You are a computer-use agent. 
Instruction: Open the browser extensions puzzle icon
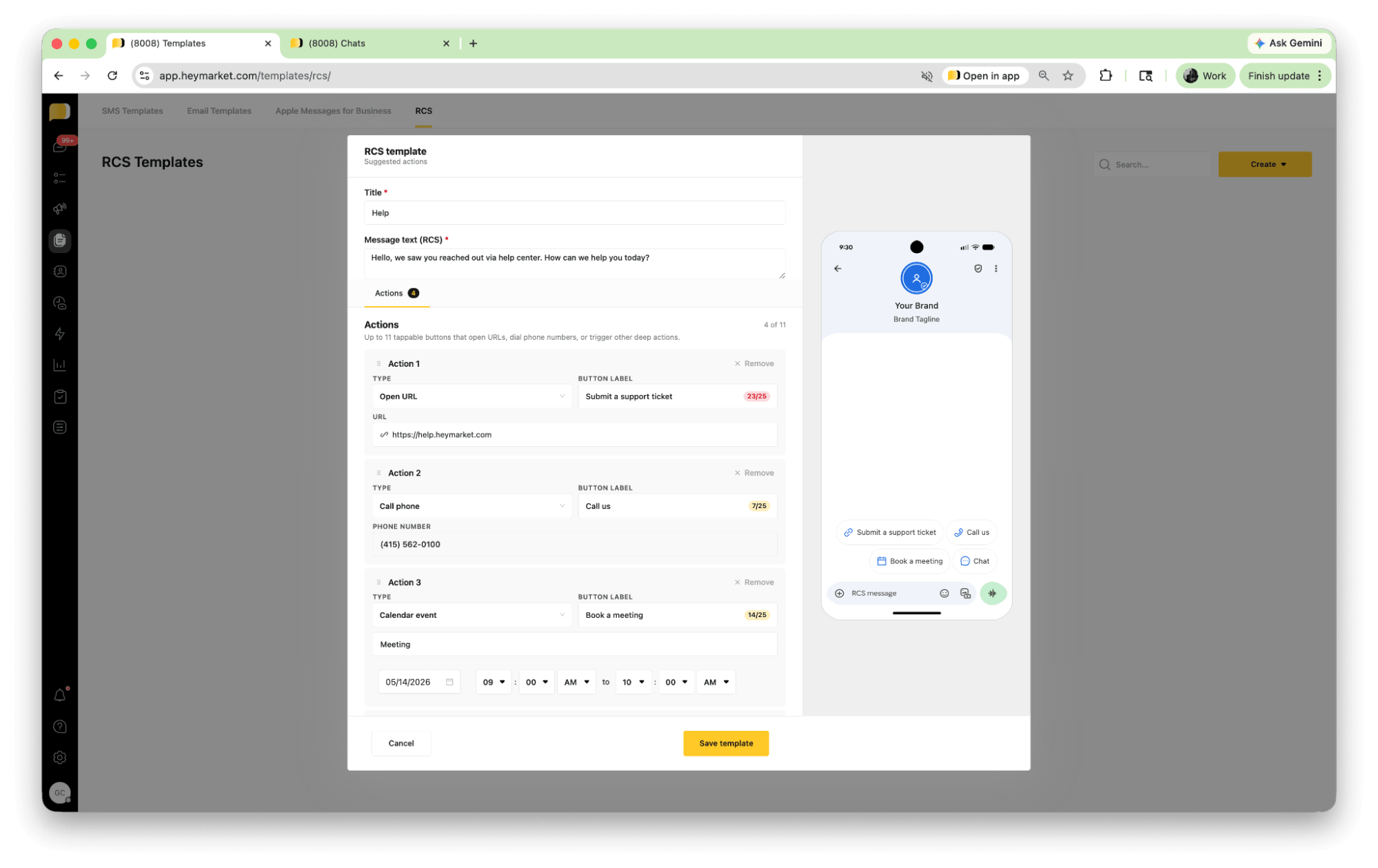coord(1106,76)
